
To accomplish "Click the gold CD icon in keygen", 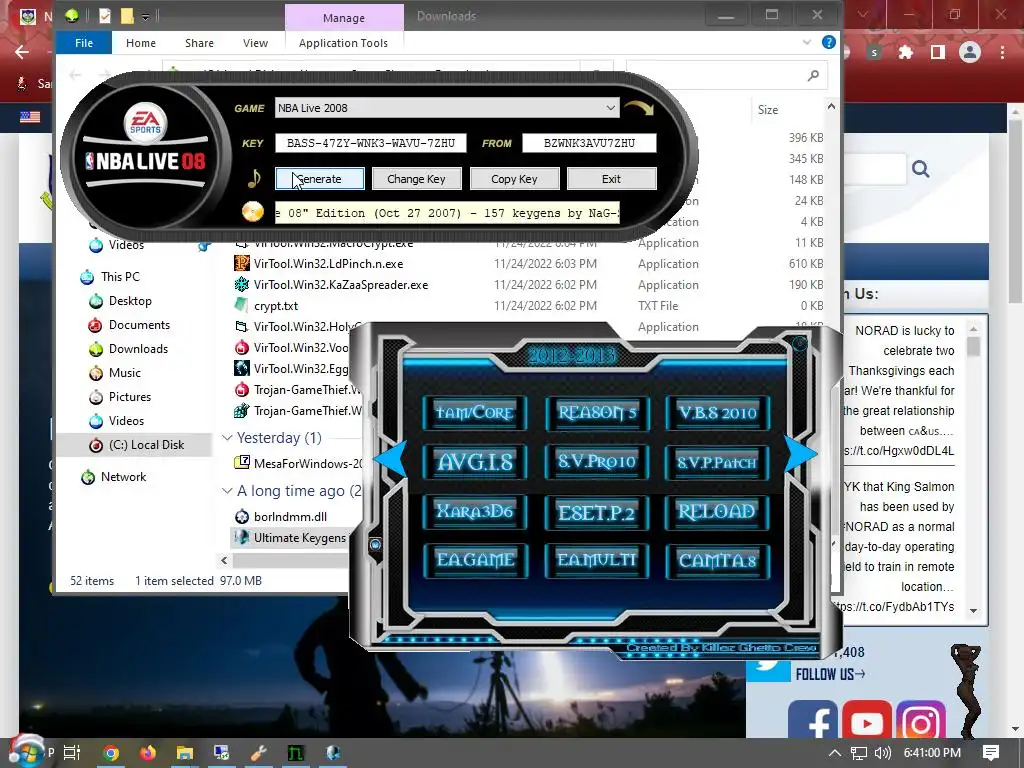I will click(253, 212).
